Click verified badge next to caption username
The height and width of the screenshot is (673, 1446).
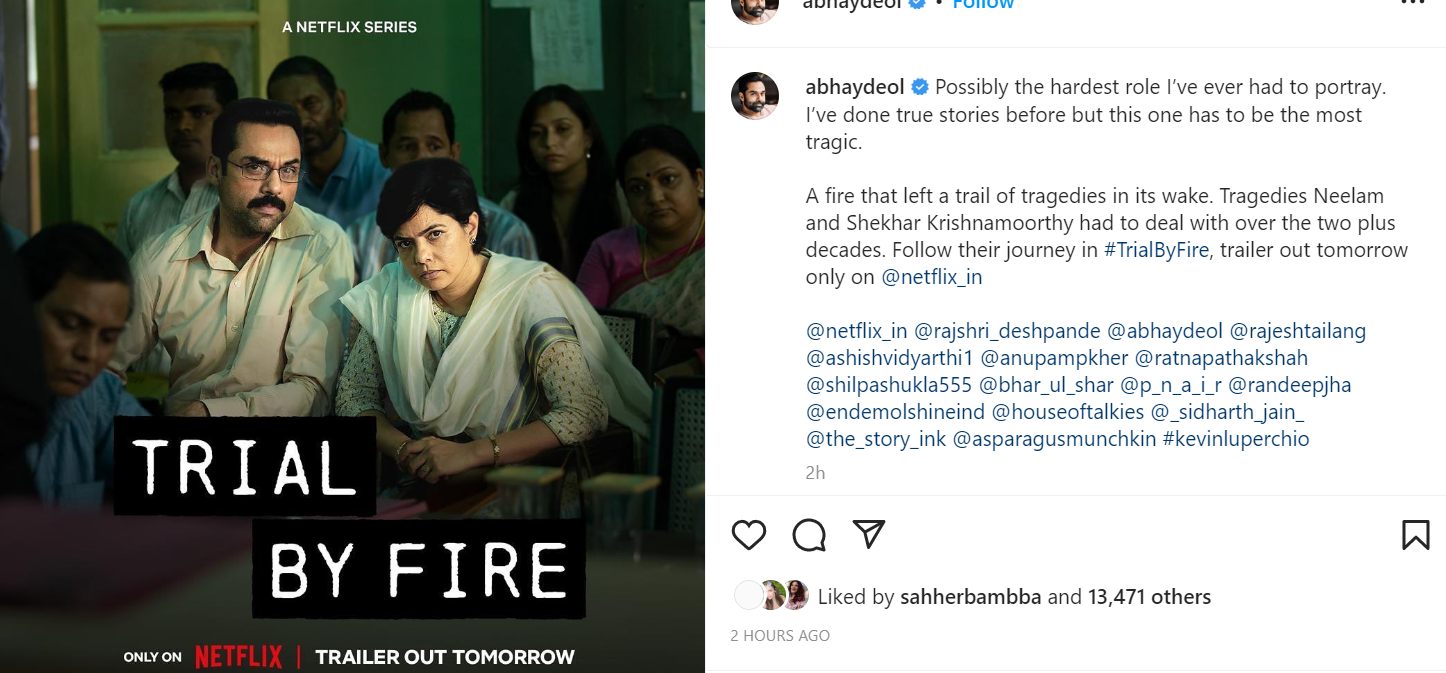[x=920, y=87]
